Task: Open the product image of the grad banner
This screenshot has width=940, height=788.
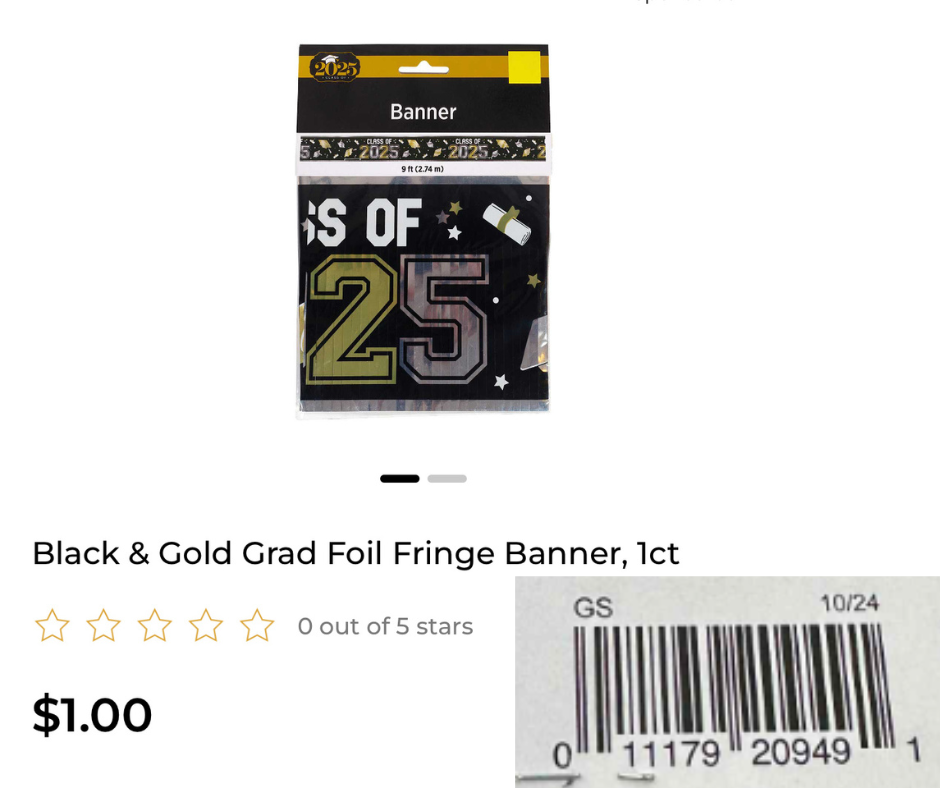Action: tap(423, 229)
